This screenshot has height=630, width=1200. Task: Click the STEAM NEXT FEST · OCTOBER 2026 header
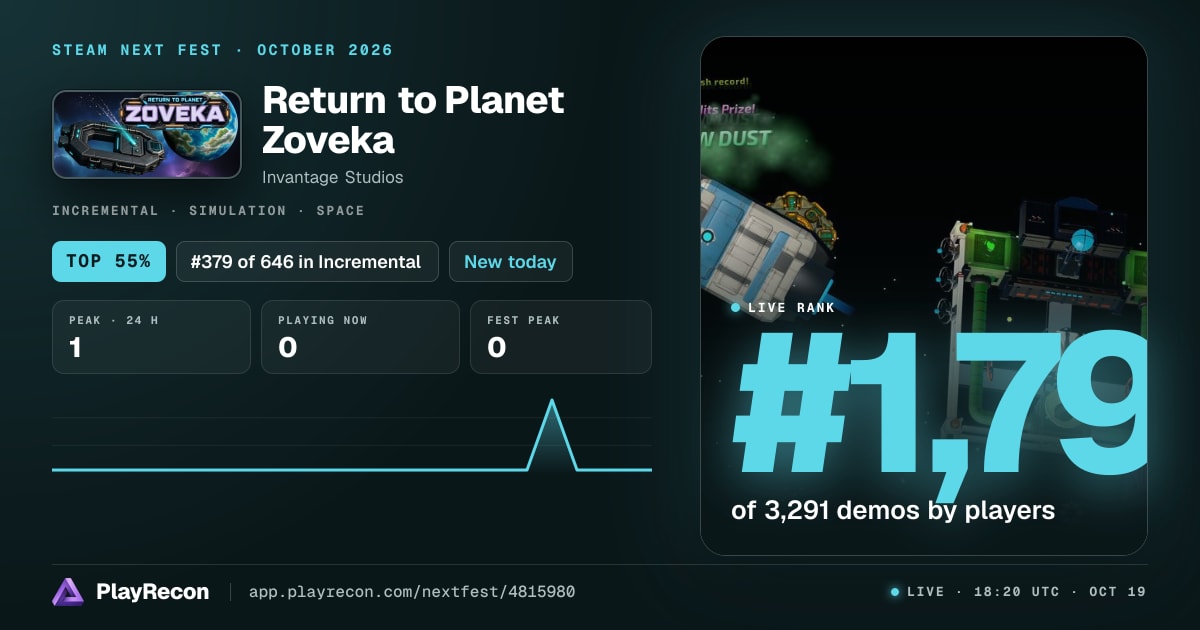click(222, 50)
